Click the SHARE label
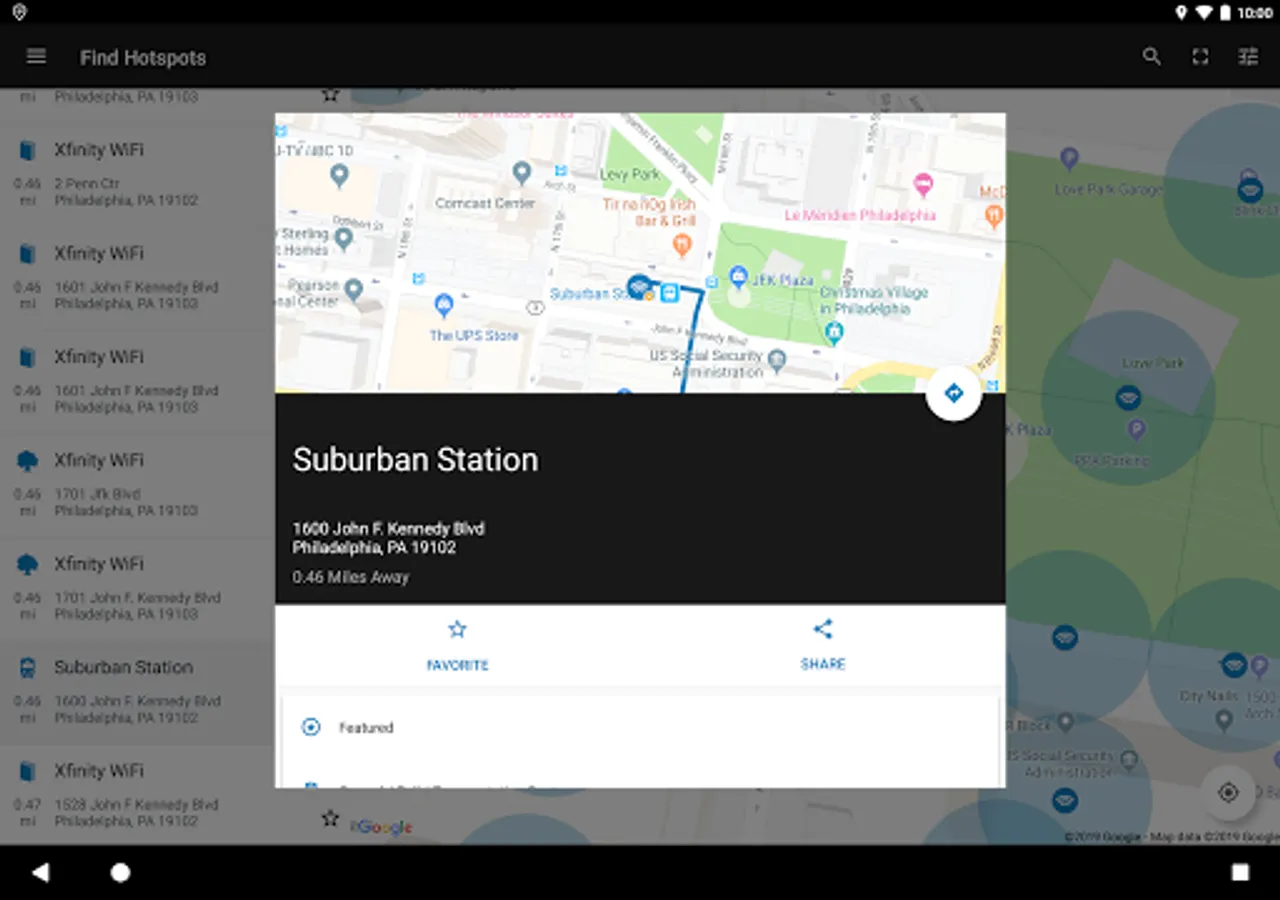Screen dimensions: 1280x900 coord(823,664)
